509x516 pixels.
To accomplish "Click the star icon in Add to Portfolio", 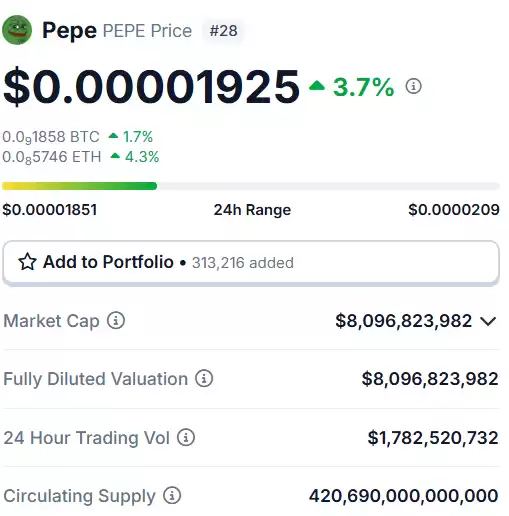I will [x=27, y=262].
